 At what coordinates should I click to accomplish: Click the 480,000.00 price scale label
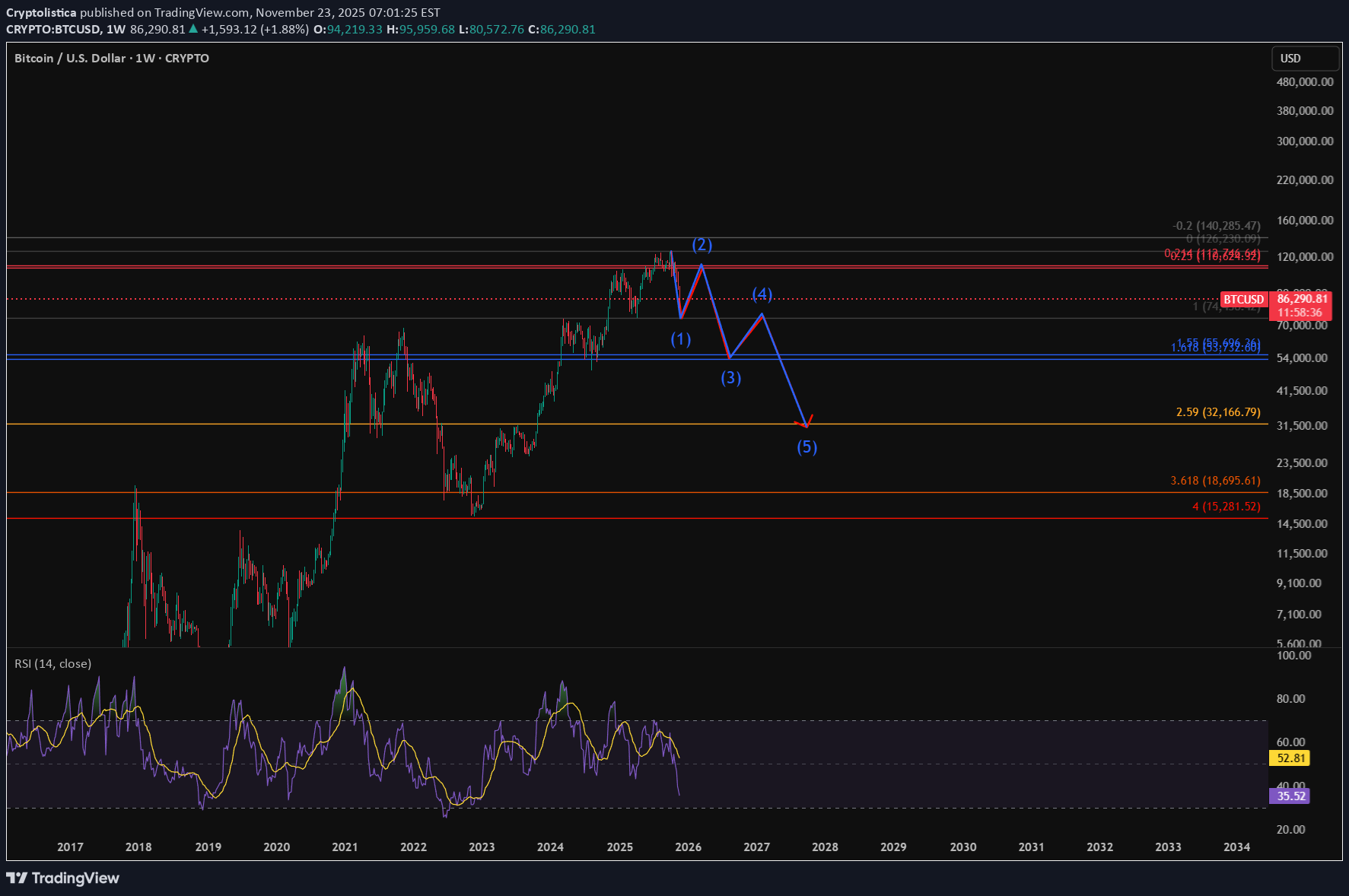[x=1304, y=82]
